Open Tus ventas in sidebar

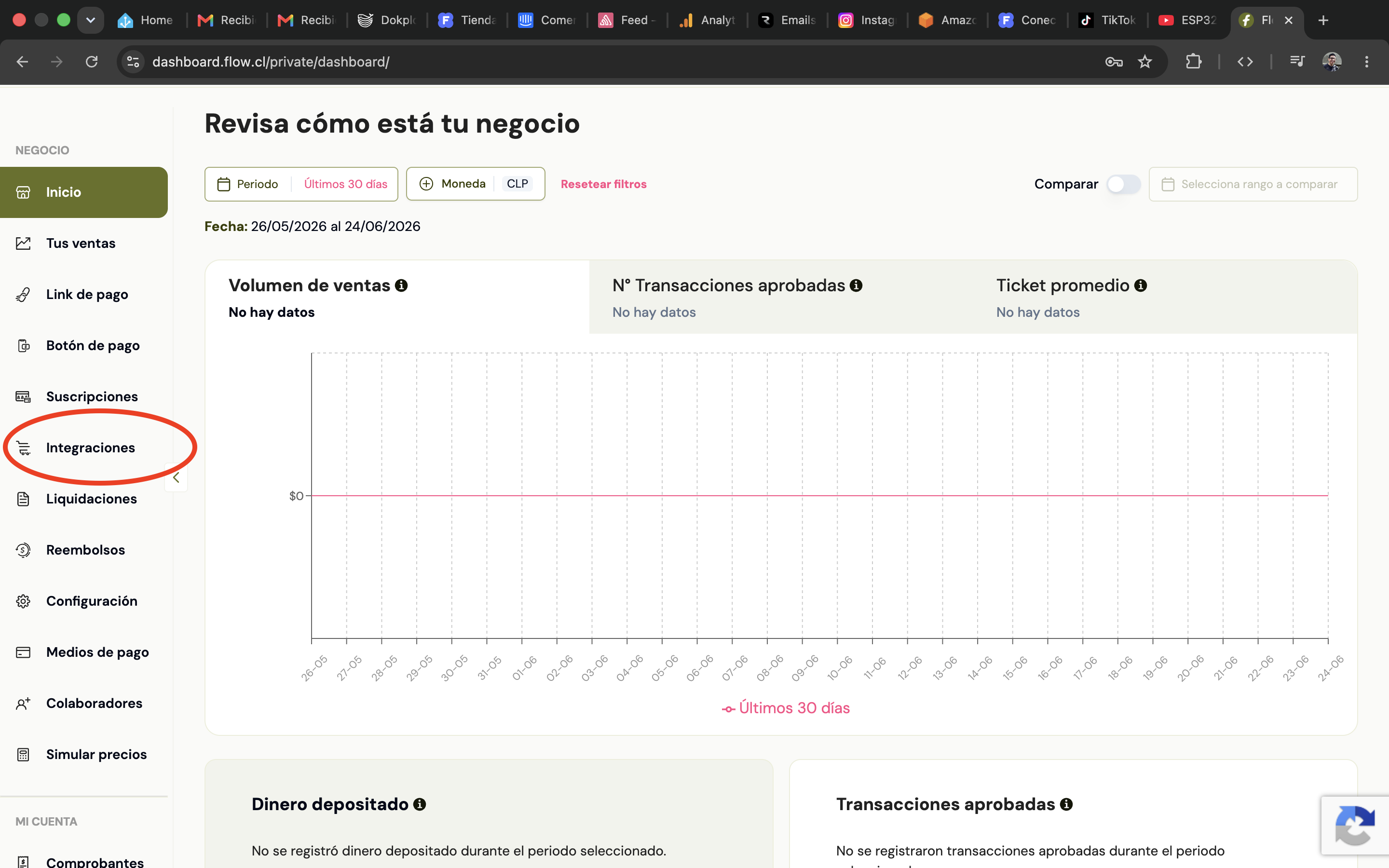pos(84,244)
